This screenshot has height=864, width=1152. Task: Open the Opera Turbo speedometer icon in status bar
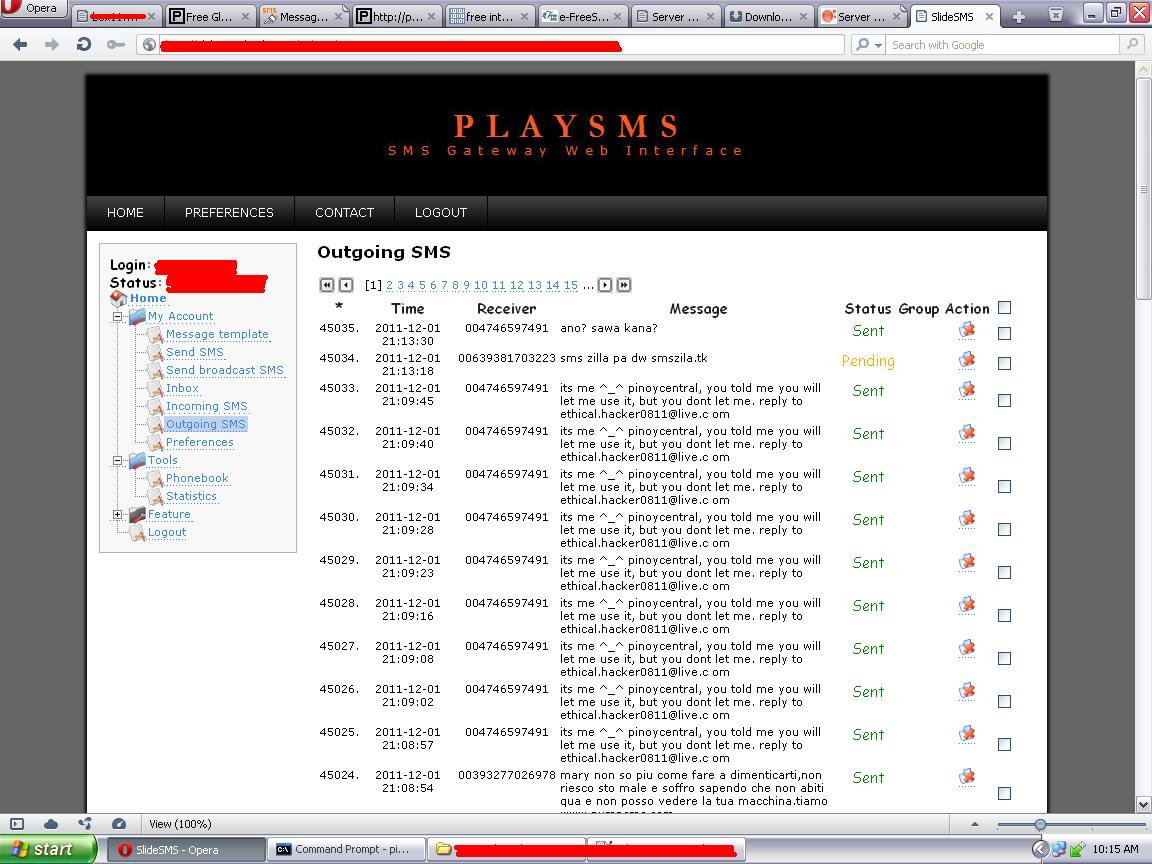pos(119,824)
